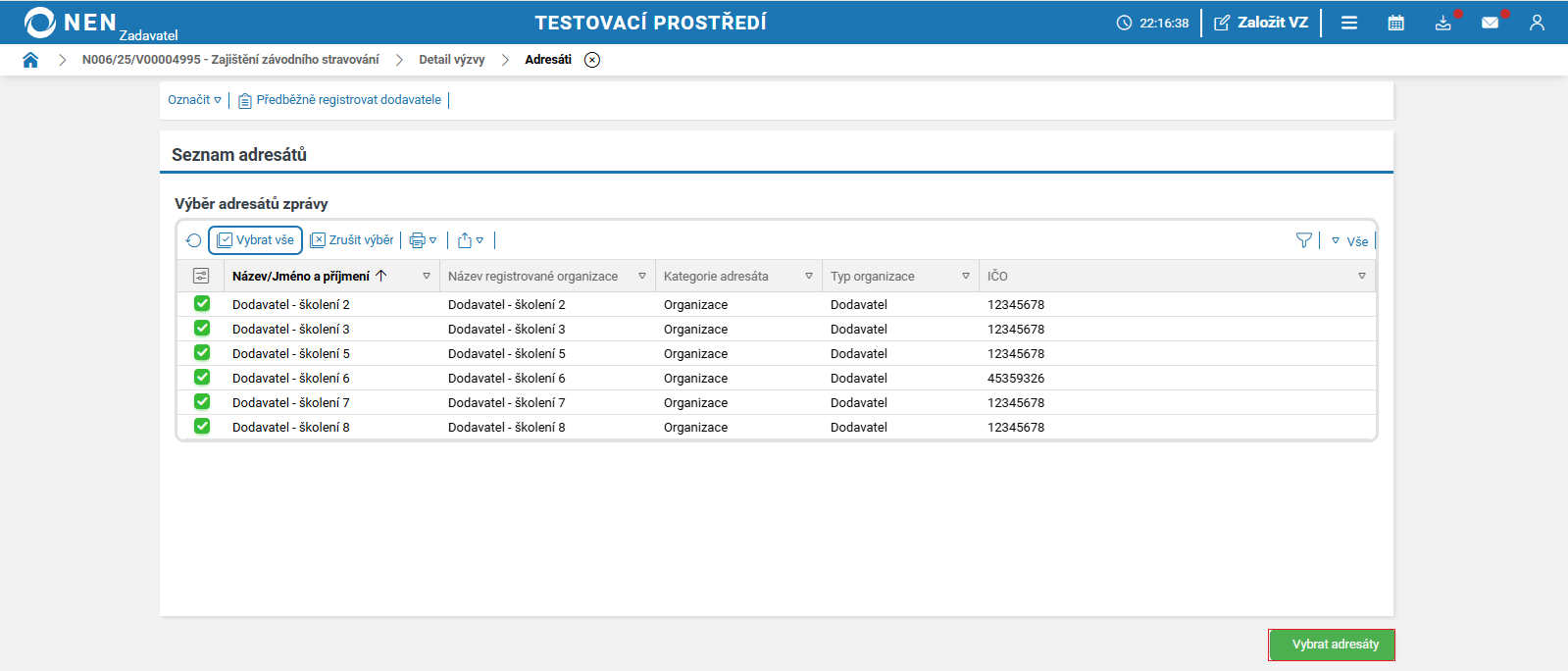Open the hamburger main menu

[1348, 23]
